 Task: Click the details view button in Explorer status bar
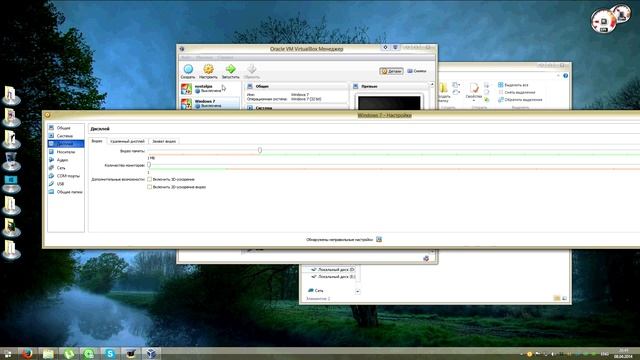click(557, 298)
